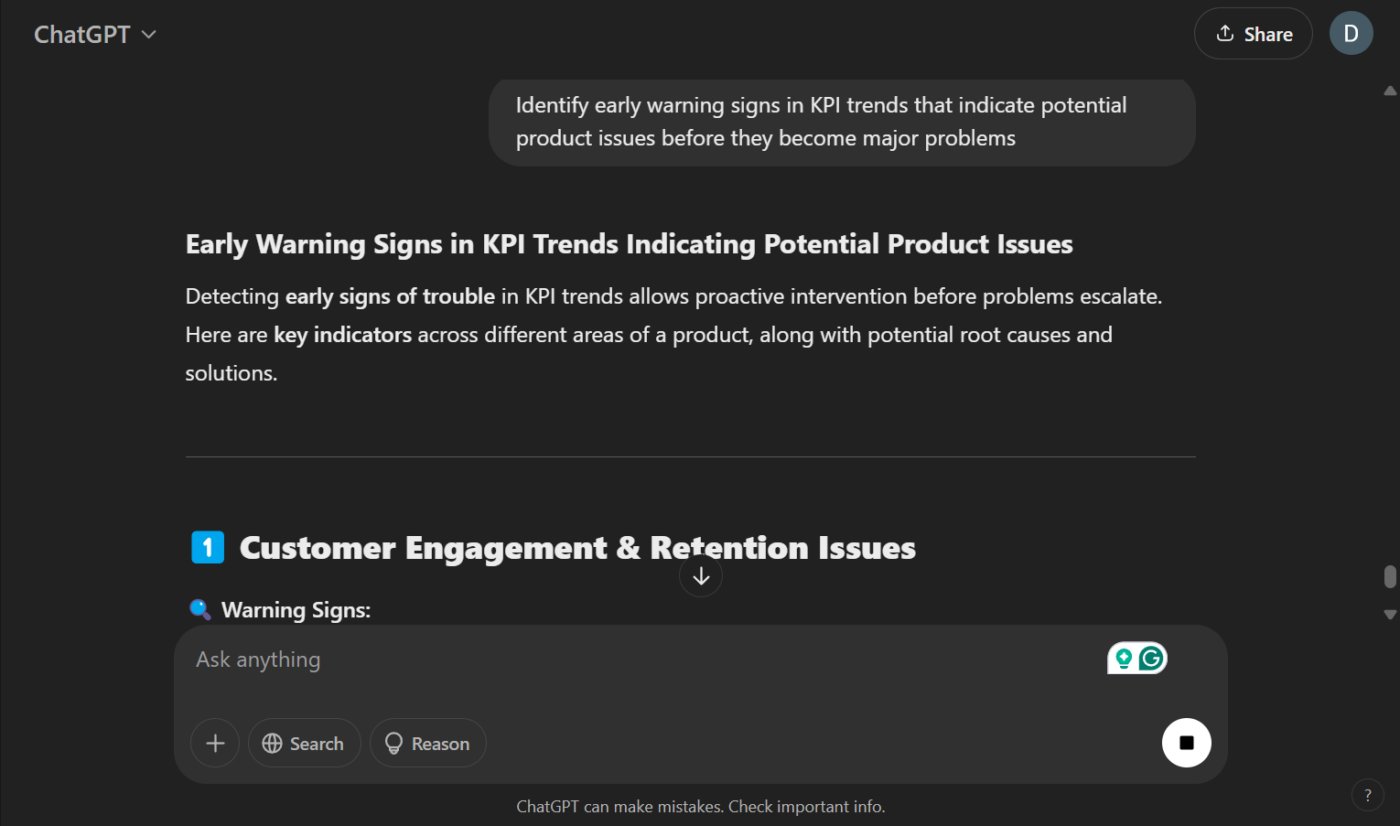
Task: Click the vertical scrollbar thumb
Action: coord(1389,577)
